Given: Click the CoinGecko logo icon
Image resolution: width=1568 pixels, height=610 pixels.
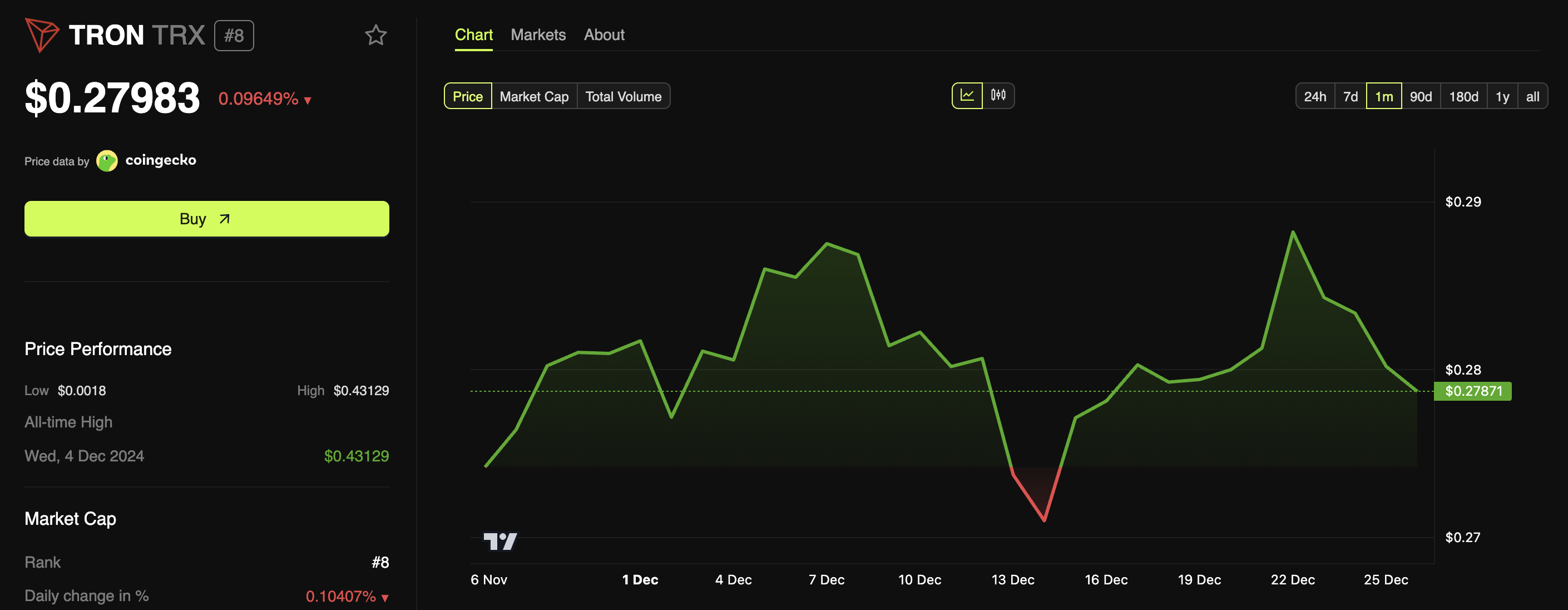Looking at the screenshot, I should [x=107, y=161].
